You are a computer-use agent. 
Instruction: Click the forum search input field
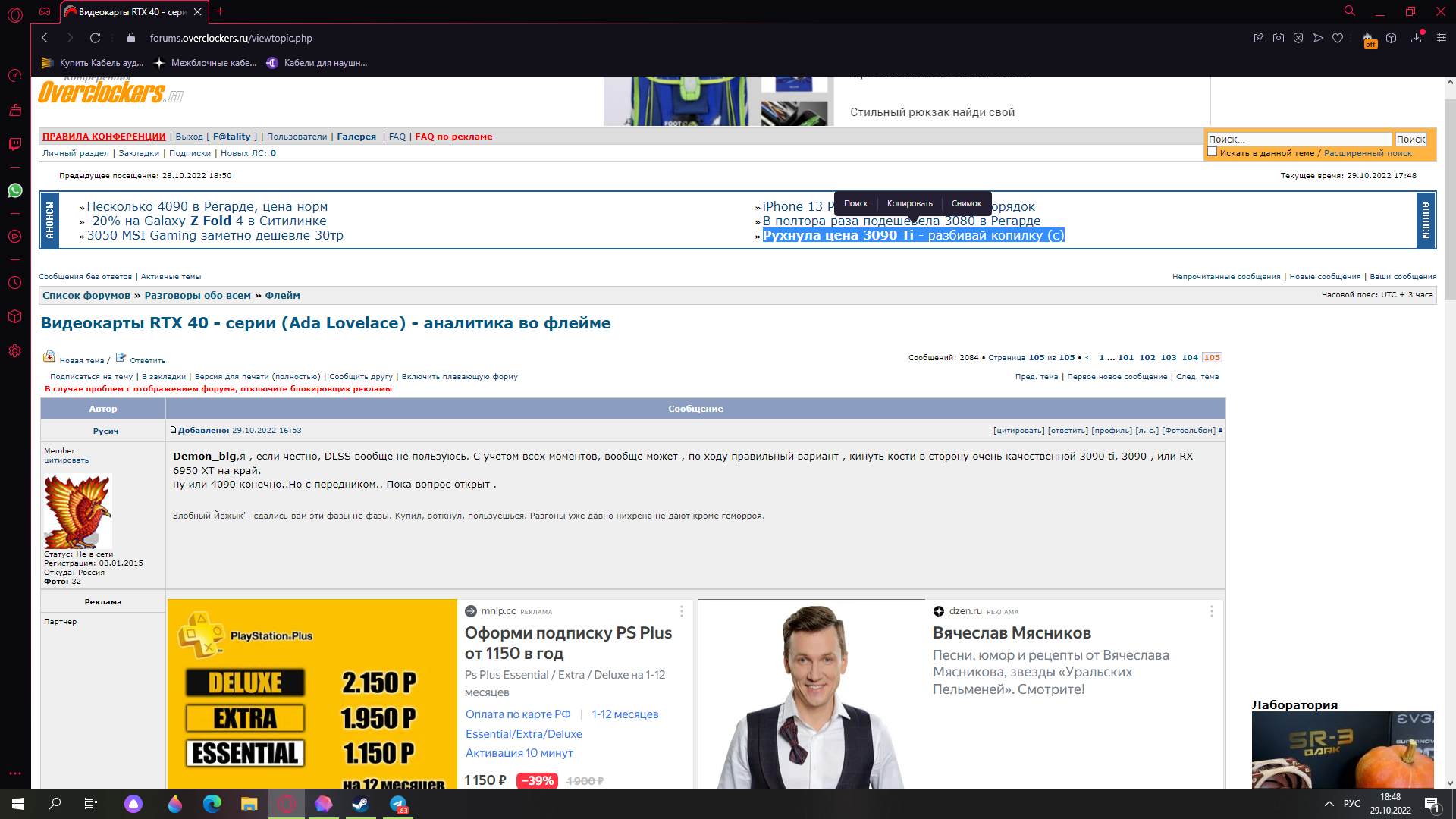(x=1299, y=139)
